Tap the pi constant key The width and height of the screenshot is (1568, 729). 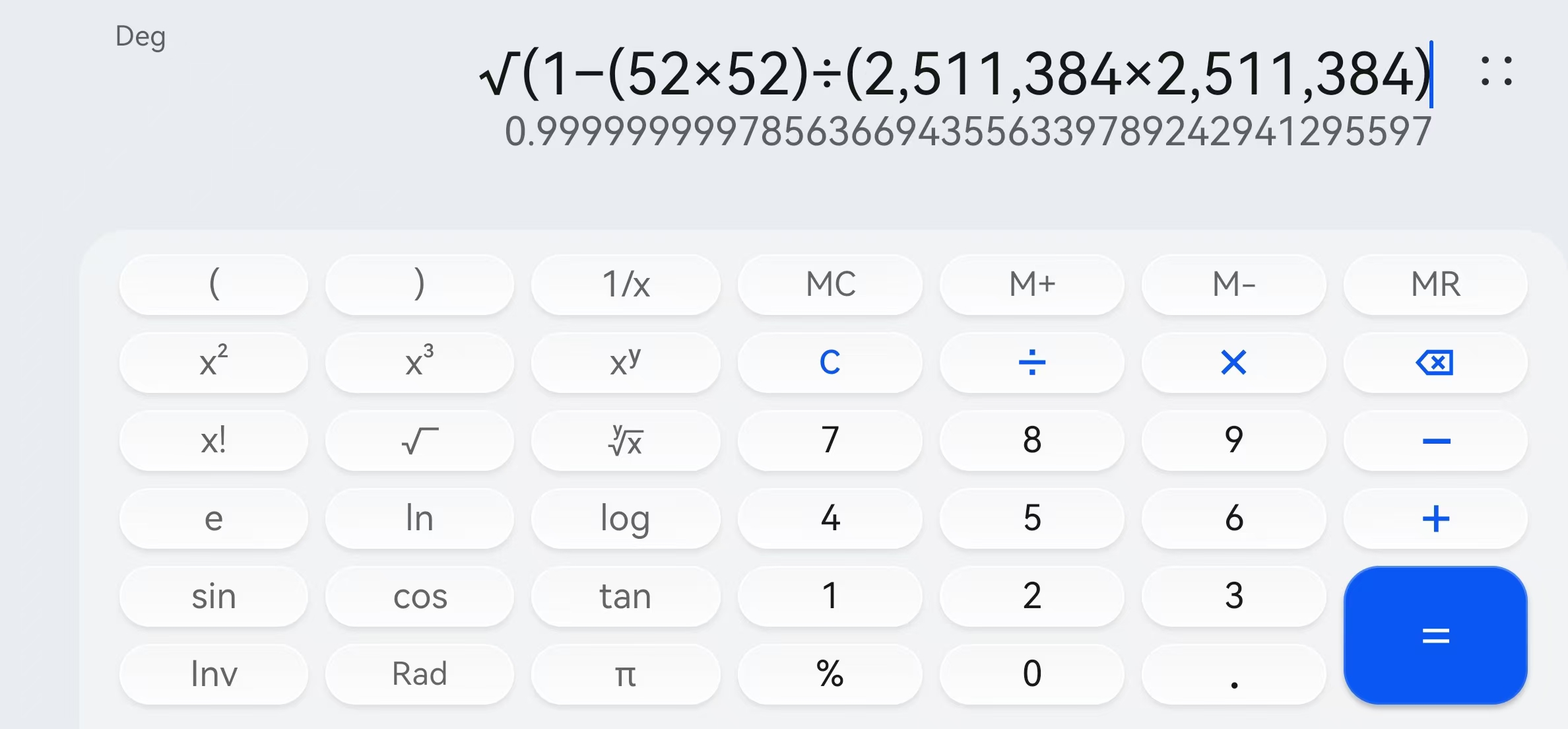pyautogui.click(x=625, y=674)
